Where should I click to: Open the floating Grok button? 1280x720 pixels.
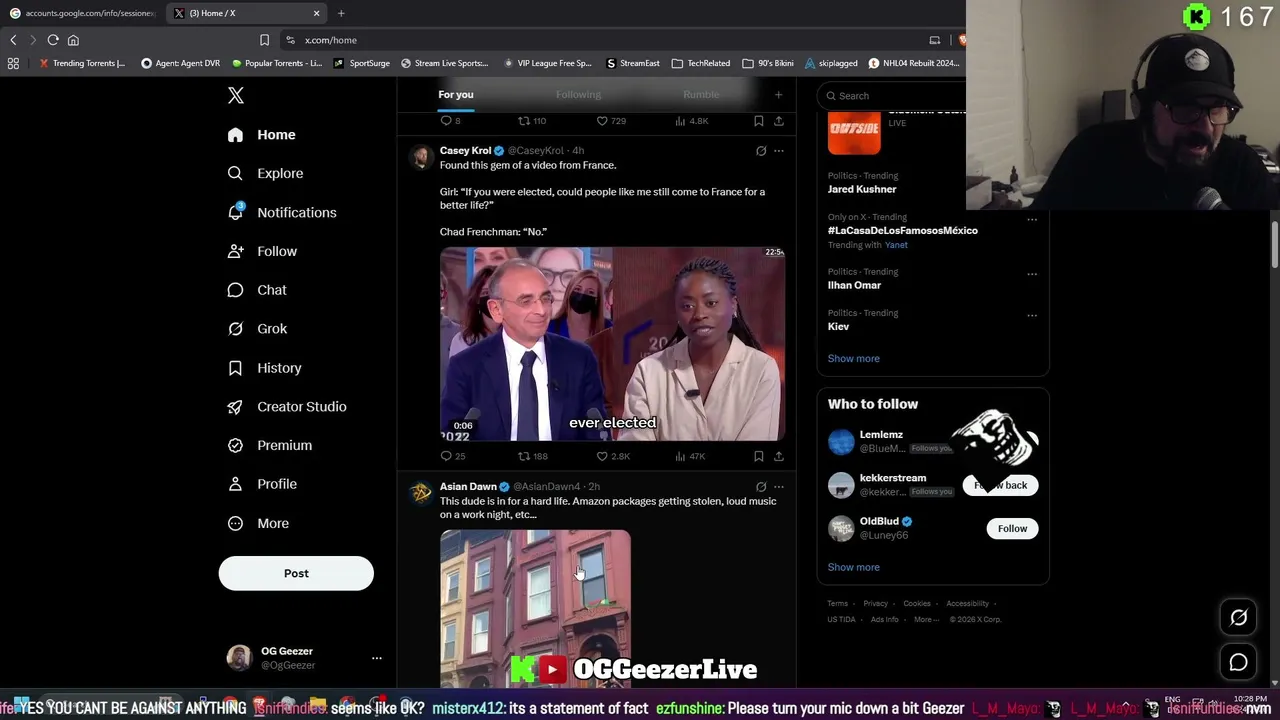point(1238,617)
